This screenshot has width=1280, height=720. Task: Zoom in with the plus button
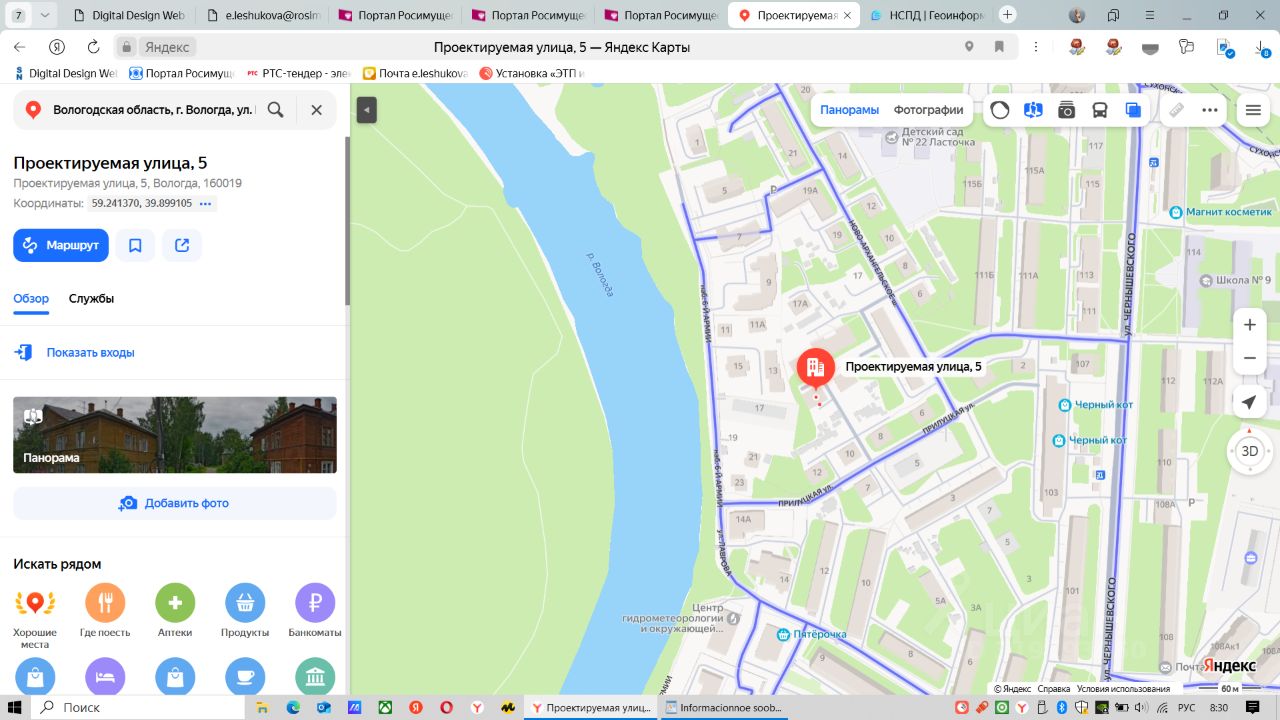point(1249,325)
